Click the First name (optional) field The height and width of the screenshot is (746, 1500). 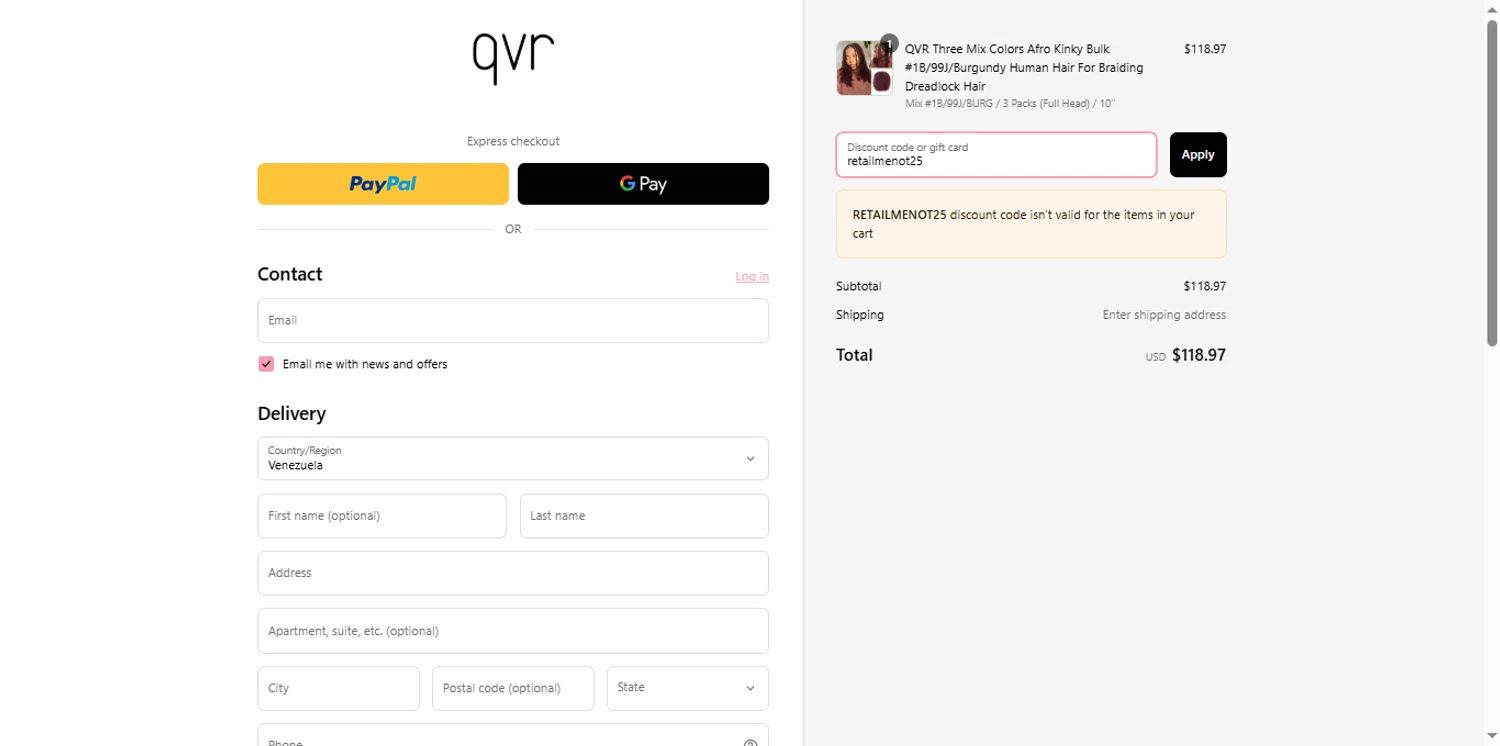[x=382, y=516]
